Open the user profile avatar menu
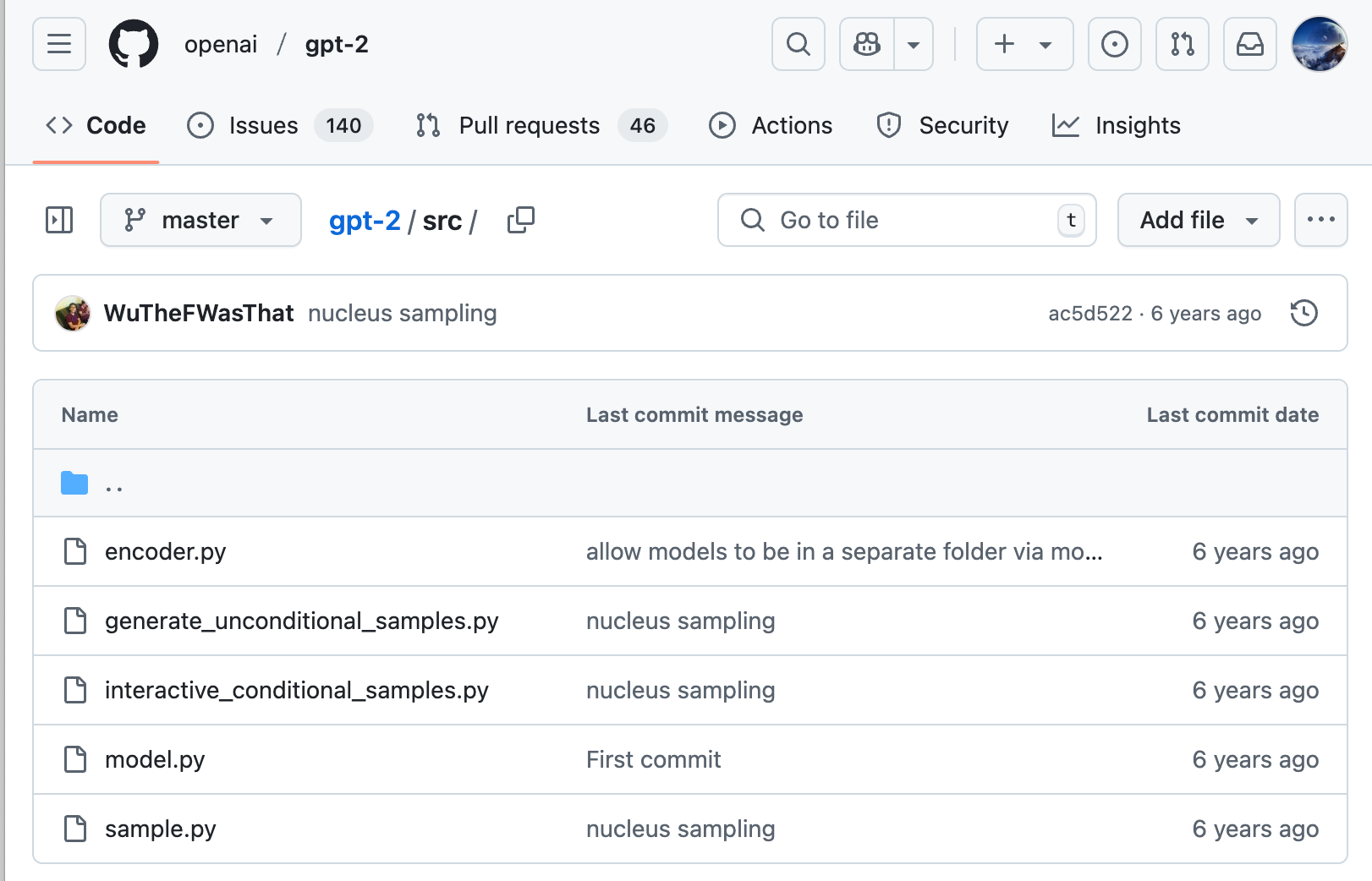 click(1319, 44)
